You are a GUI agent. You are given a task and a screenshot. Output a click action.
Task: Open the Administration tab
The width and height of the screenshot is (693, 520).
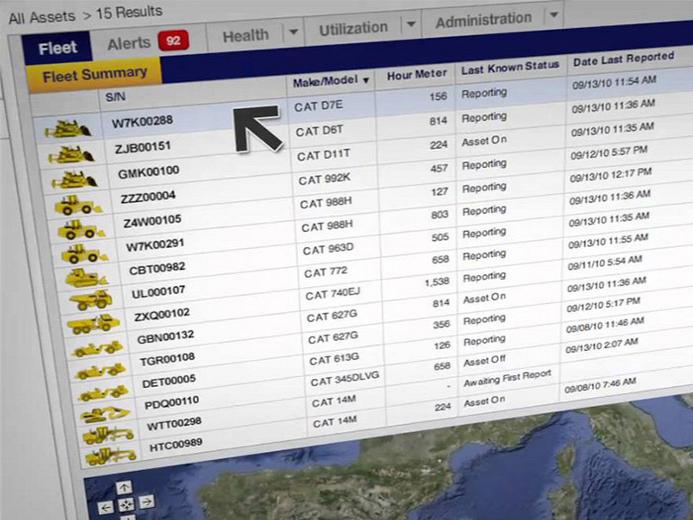[483, 20]
